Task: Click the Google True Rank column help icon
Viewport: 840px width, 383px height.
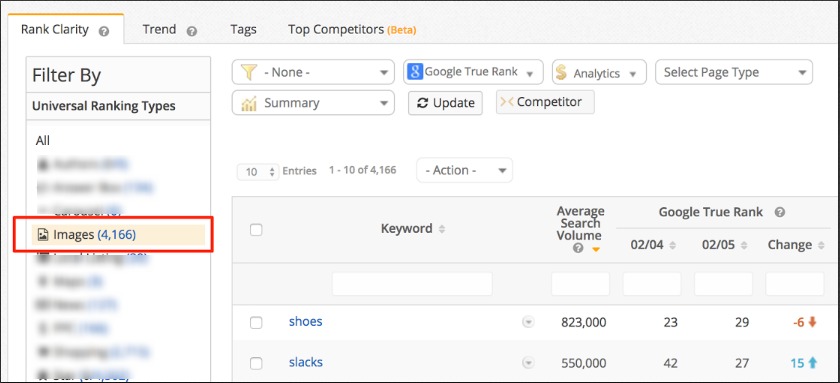Action: coord(780,212)
